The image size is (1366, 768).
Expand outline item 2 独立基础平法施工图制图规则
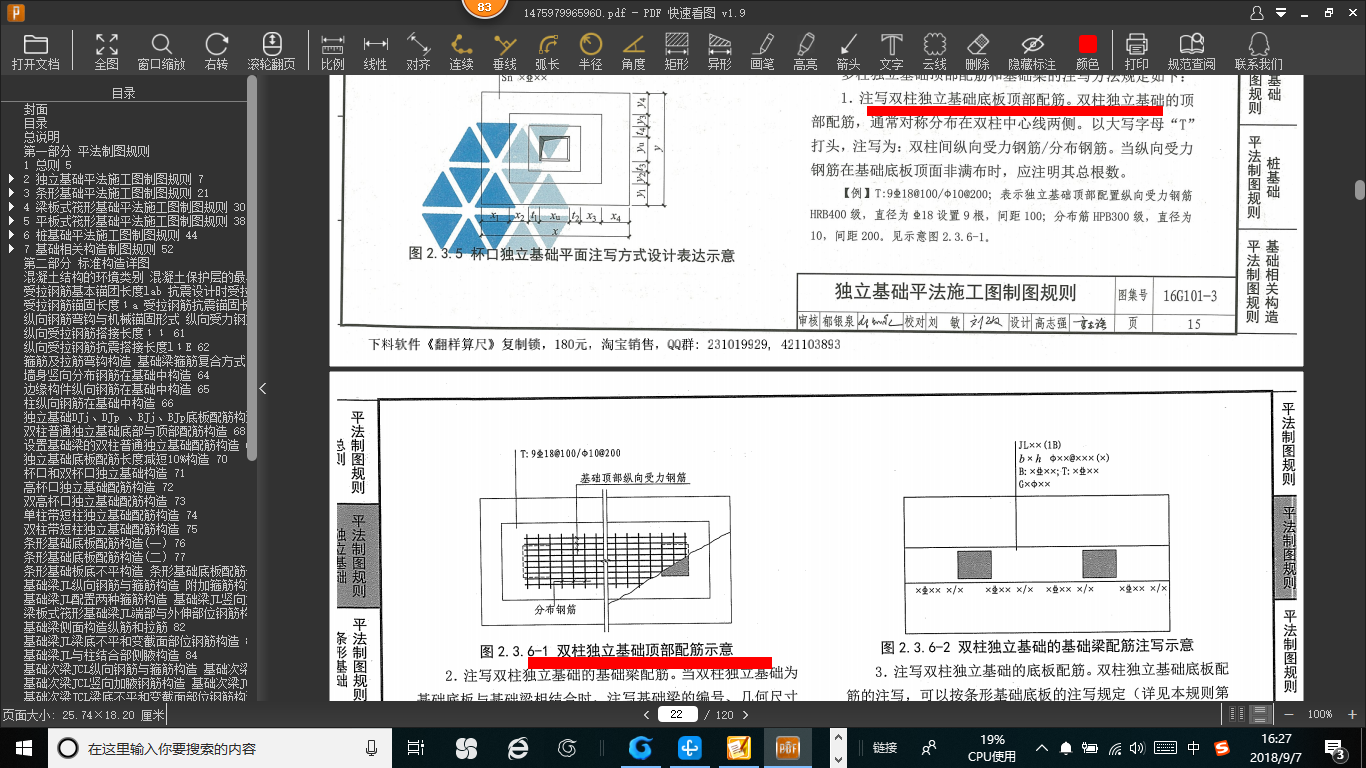(10, 179)
